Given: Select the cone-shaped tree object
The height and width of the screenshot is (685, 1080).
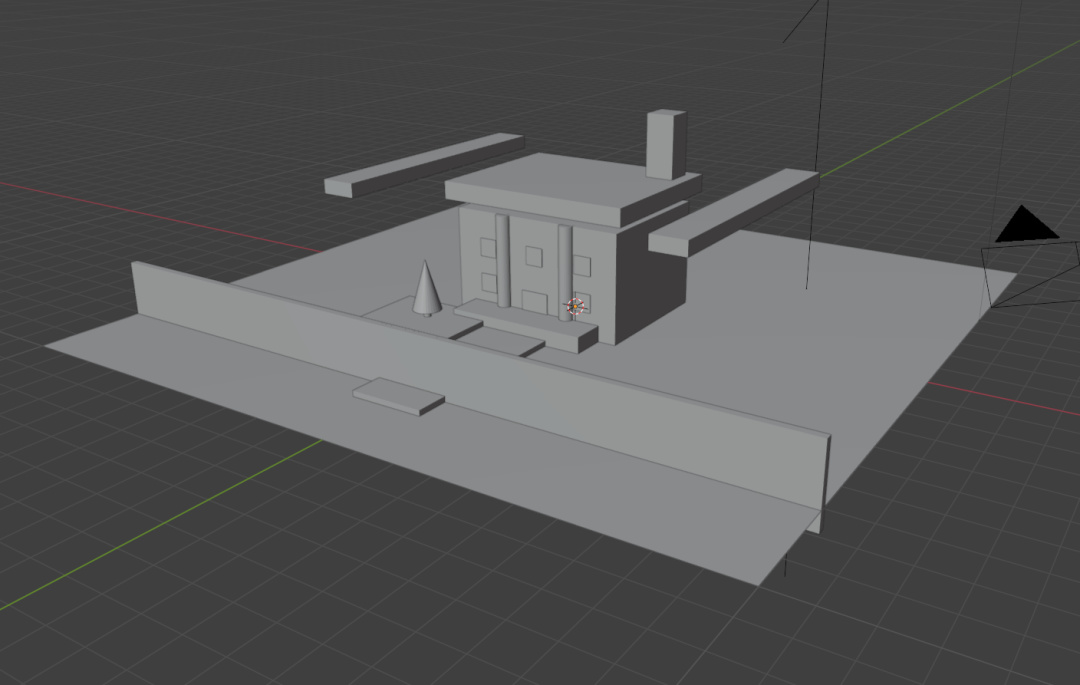Looking at the screenshot, I should click(x=426, y=289).
